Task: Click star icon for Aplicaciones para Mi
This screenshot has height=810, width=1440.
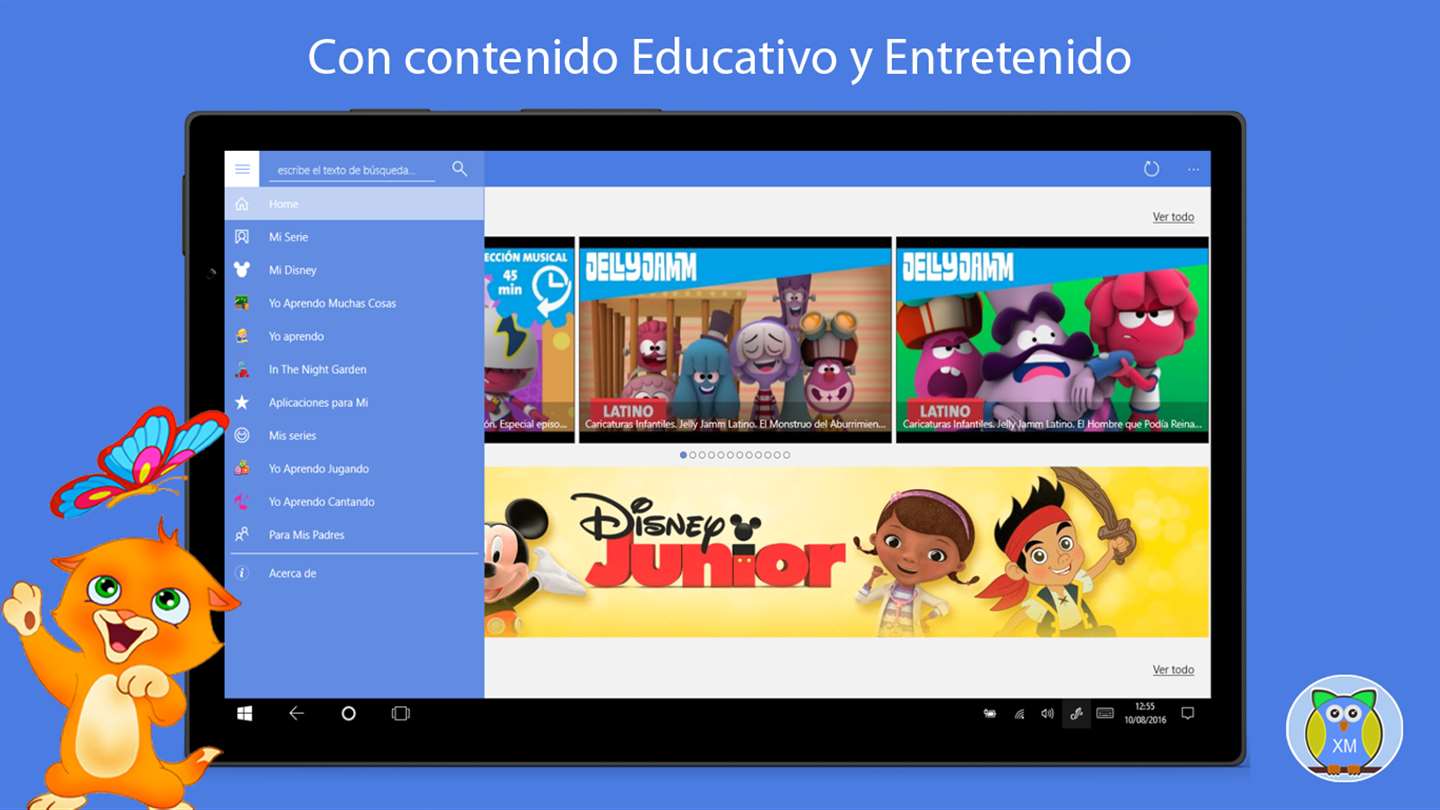Action: 242,402
